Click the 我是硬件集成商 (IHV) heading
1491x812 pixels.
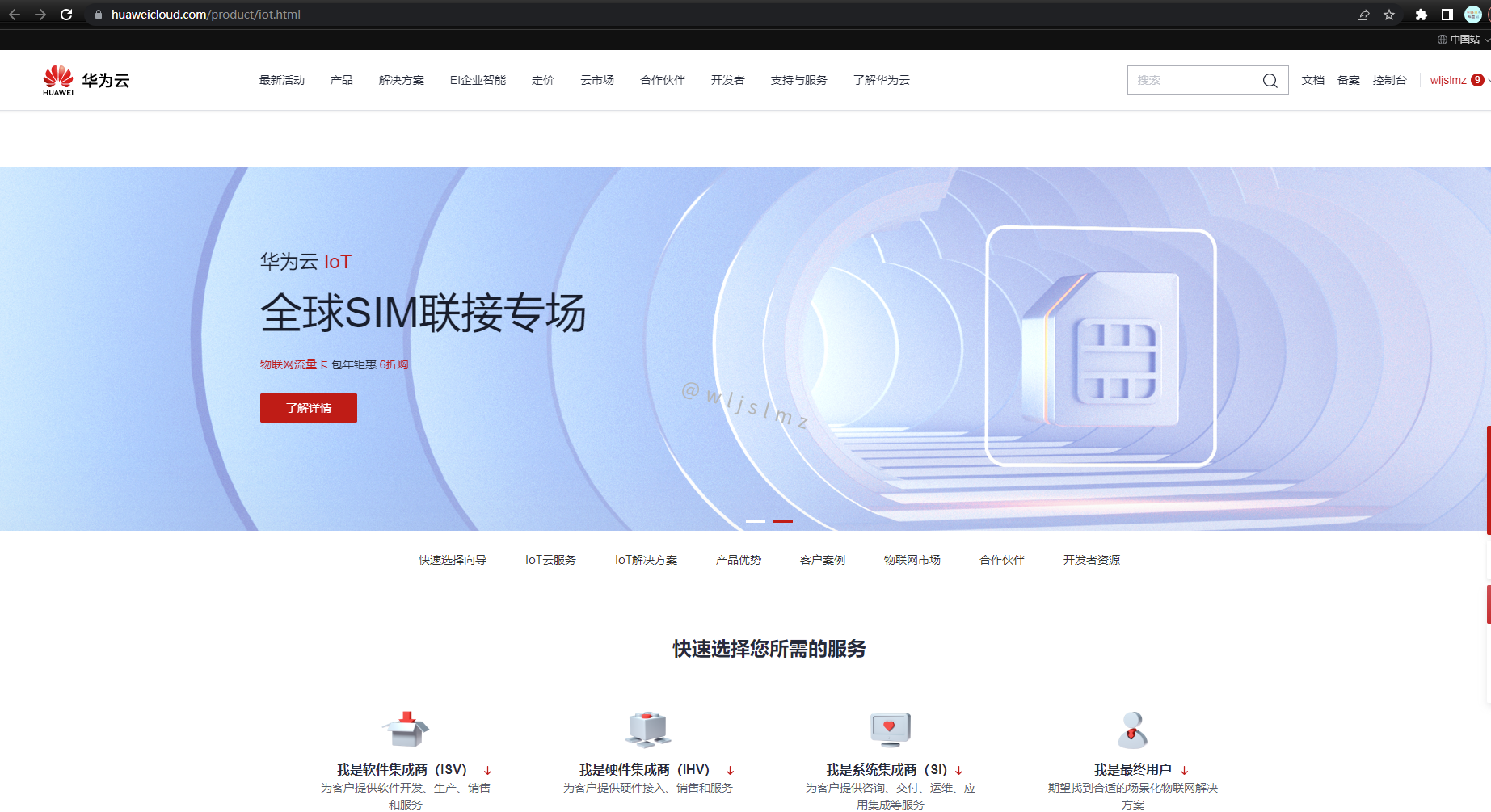[x=644, y=770]
